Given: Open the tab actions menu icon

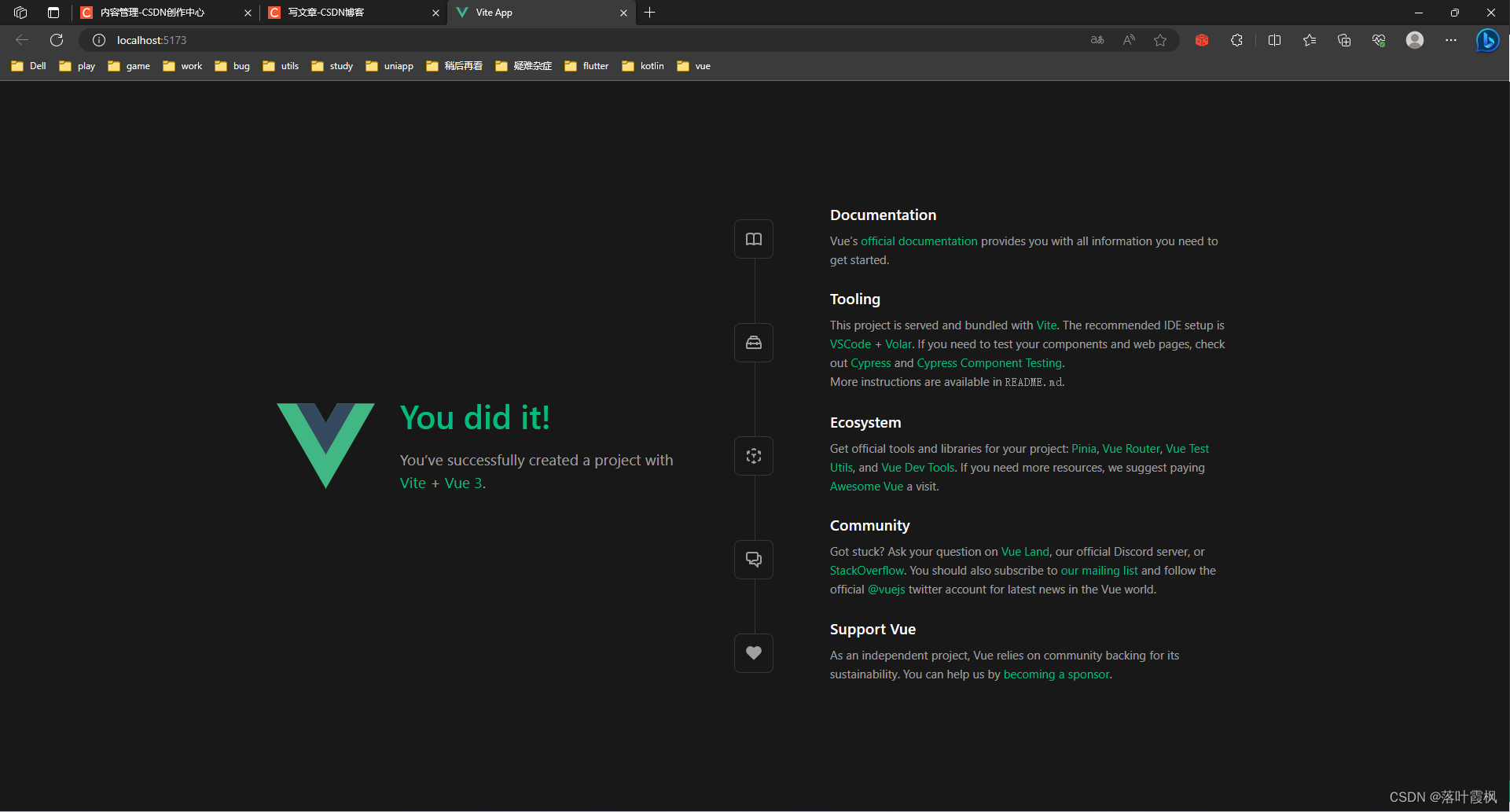Looking at the screenshot, I should 53,13.
